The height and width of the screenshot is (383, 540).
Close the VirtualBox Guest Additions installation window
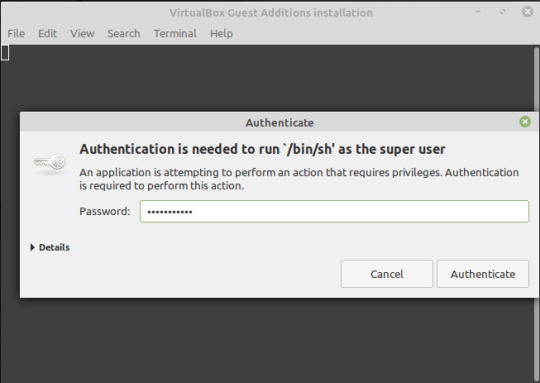[527, 12]
